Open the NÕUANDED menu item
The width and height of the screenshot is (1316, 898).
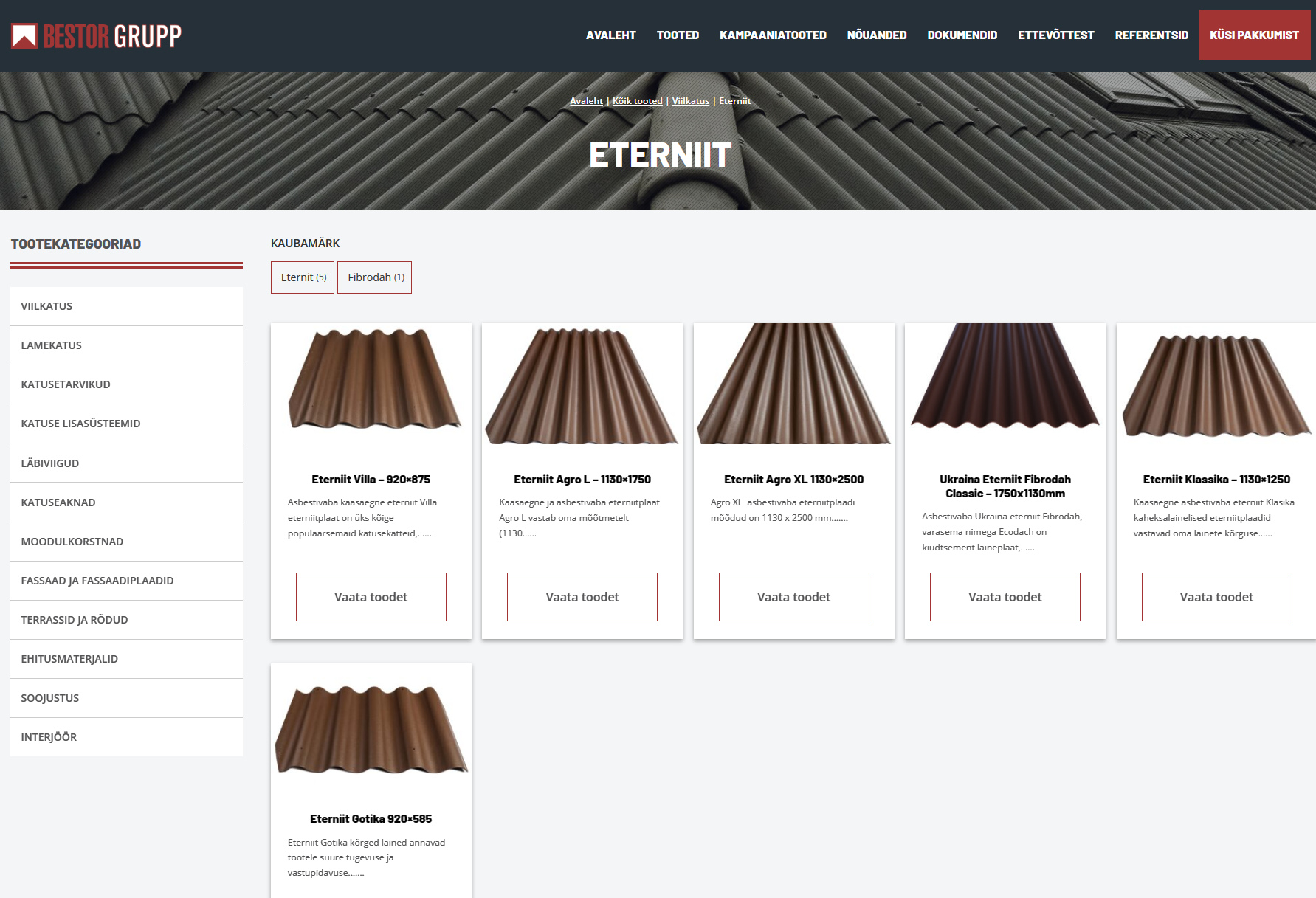[877, 35]
